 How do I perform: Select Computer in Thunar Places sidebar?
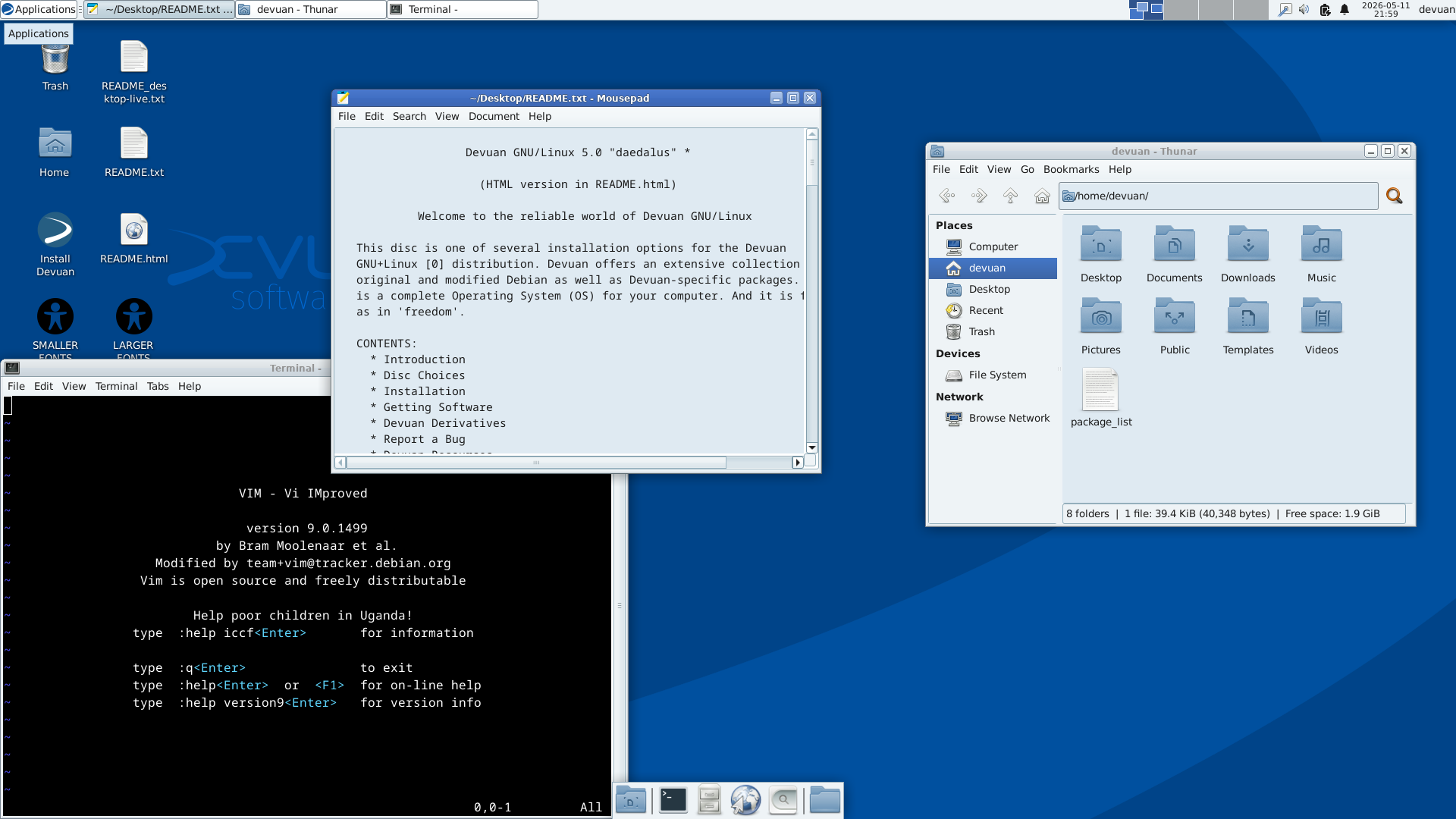[x=993, y=246]
